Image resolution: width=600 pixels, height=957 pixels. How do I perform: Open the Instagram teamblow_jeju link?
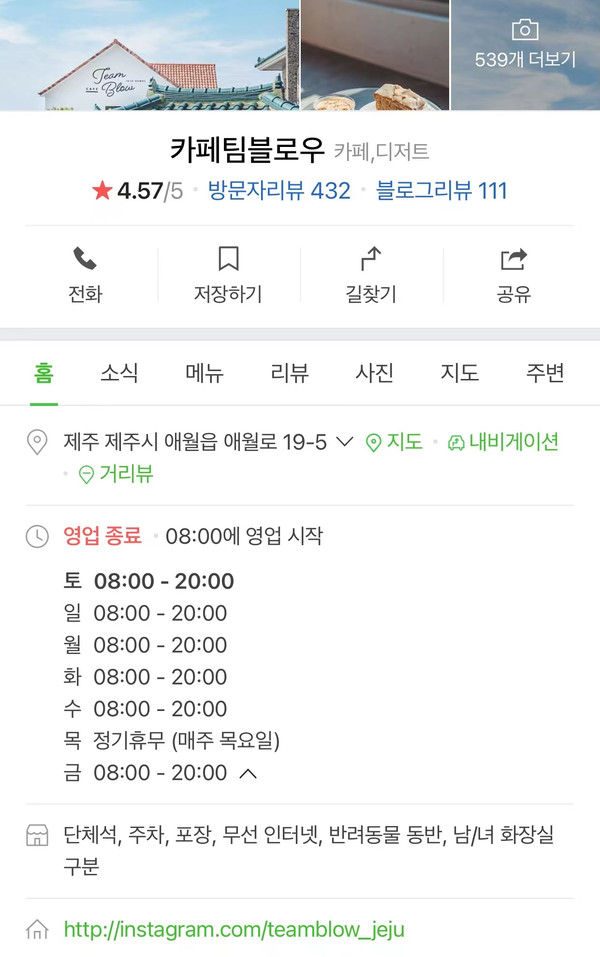point(234,930)
